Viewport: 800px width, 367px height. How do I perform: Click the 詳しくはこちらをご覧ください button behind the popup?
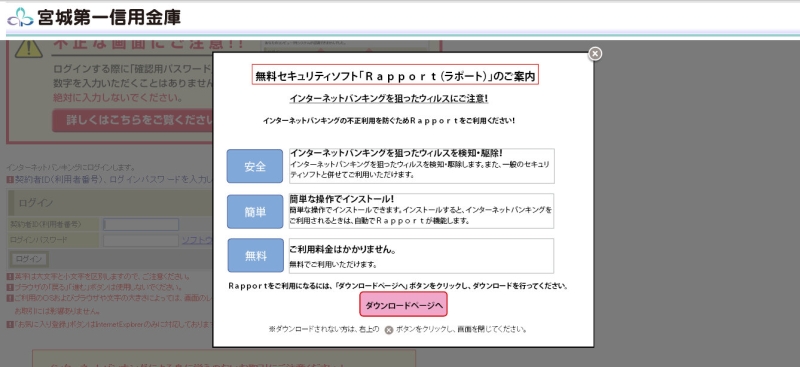point(133,120)
